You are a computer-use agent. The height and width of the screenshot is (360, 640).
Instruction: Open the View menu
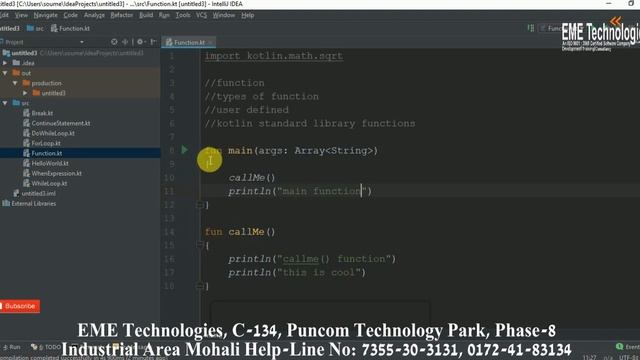[21, 15]
